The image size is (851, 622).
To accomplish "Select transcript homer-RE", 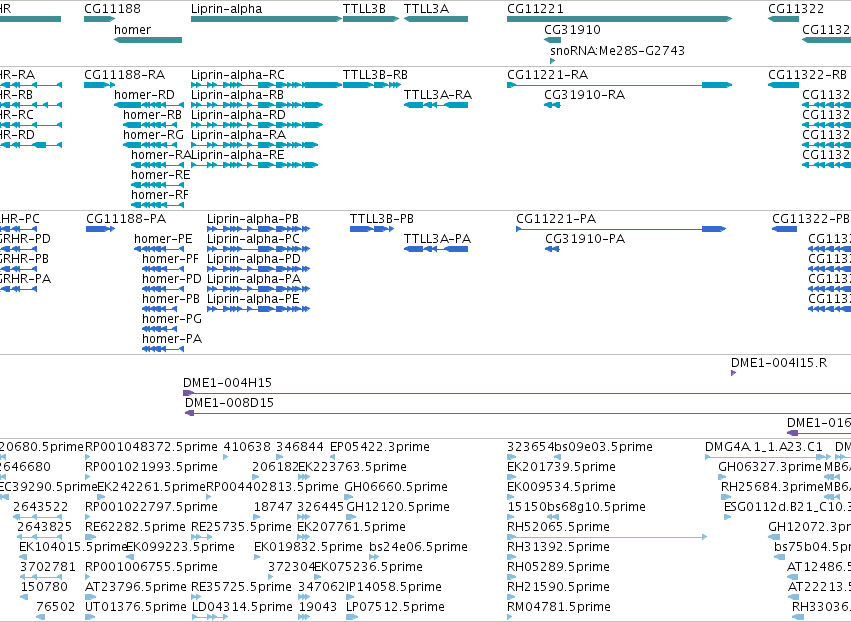I will tap(157, 185).
